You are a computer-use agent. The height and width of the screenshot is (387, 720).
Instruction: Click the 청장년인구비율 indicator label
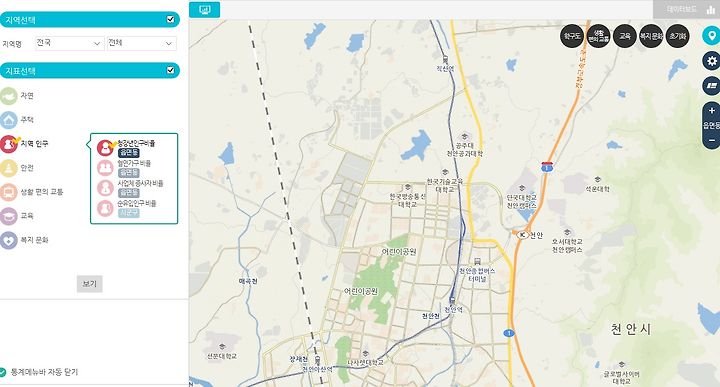pyautogui.click(x=136, y=143)
